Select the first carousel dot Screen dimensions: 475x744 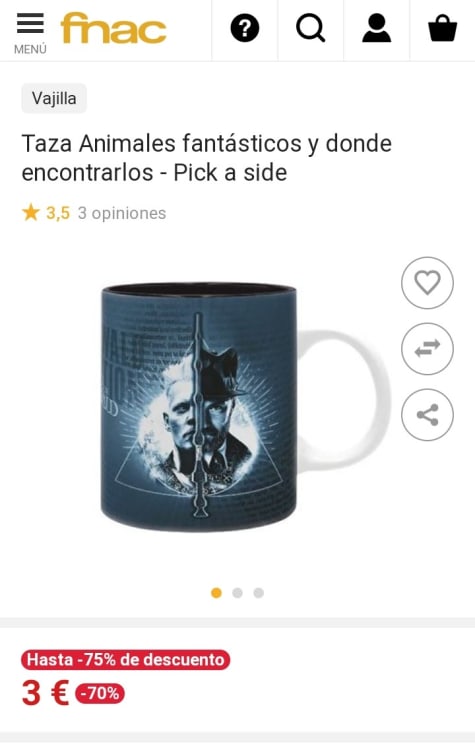216,593
